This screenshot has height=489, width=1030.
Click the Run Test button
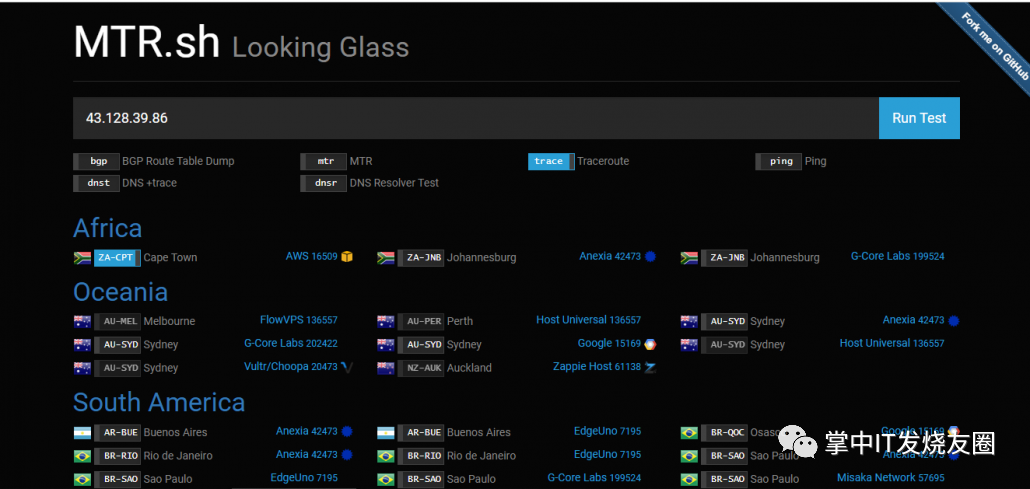click(918, 118)
